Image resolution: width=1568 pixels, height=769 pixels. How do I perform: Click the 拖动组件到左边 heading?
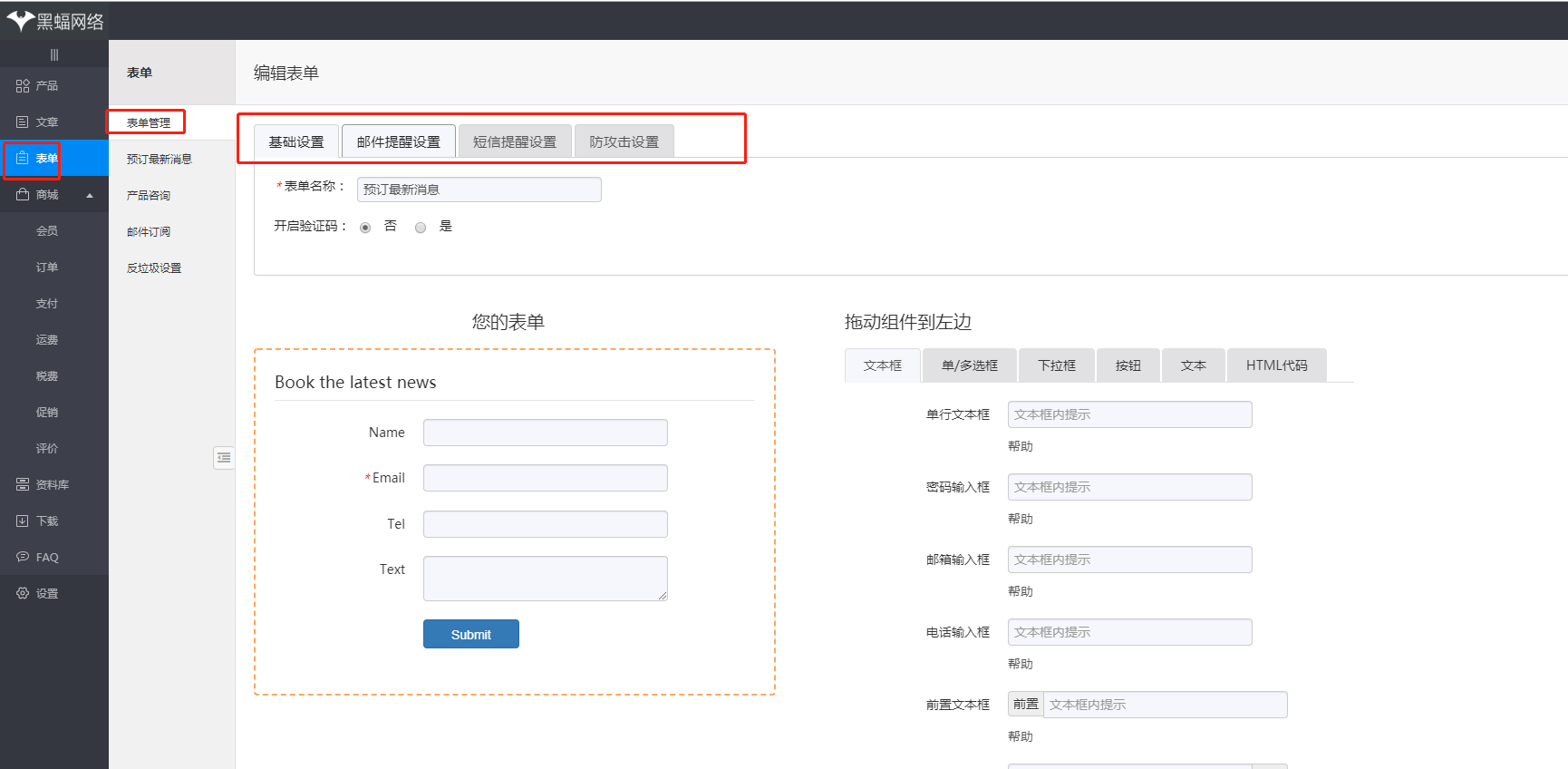908,322
